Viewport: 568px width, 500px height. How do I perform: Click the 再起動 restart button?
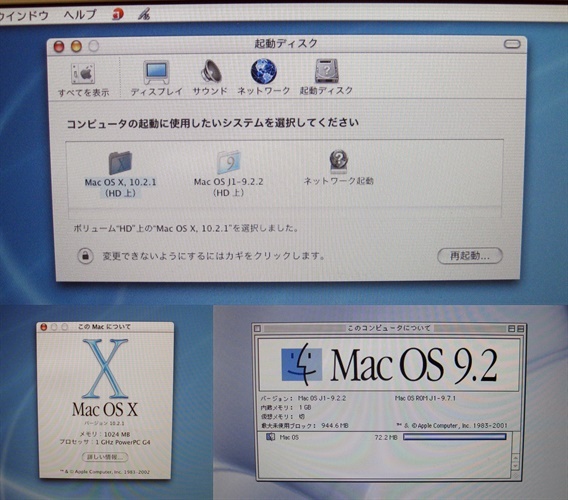pyautogui.click(x=470, y=256)
